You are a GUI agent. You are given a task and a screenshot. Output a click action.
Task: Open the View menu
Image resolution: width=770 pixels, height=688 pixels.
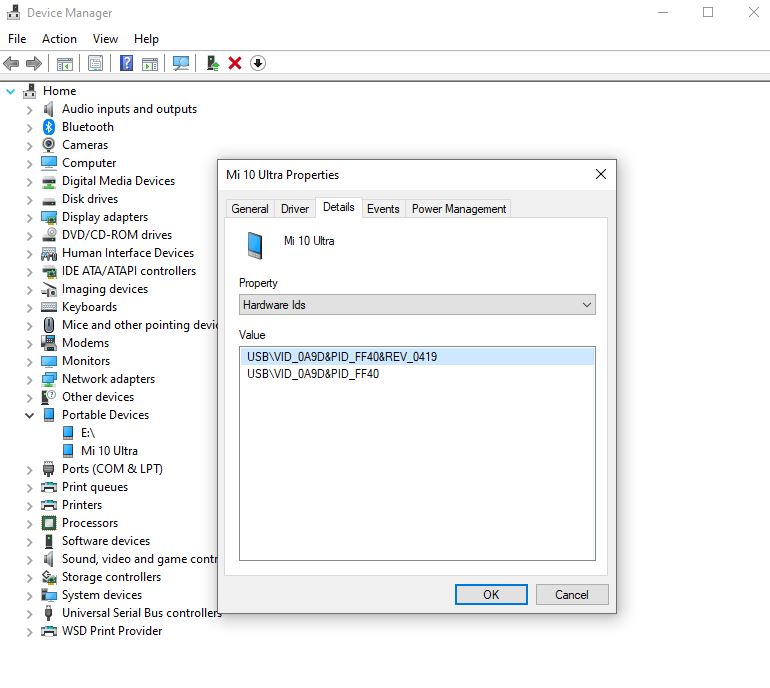pyautogui.click(x=106, y=39)
